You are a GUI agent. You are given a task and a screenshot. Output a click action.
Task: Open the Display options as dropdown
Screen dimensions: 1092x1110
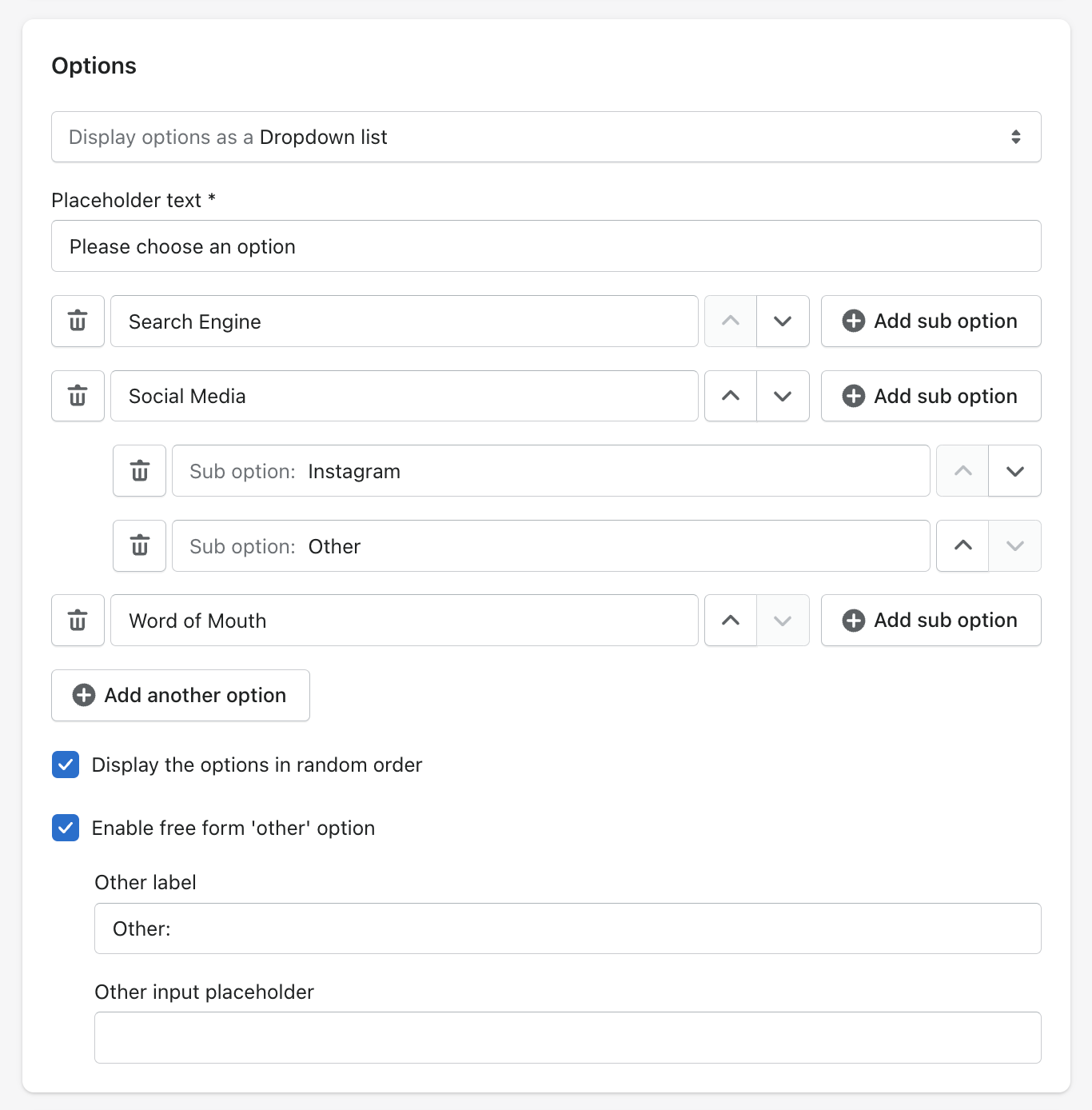pos(546,137)
